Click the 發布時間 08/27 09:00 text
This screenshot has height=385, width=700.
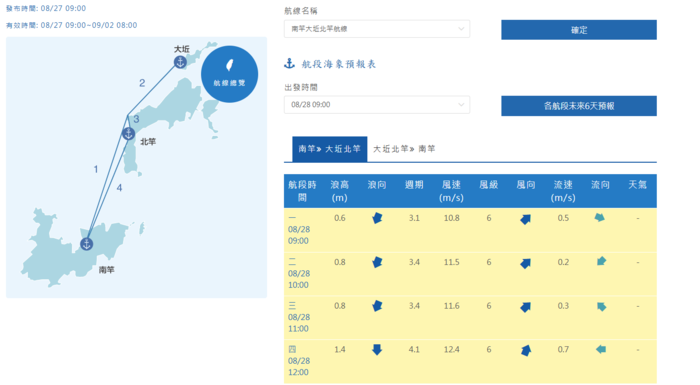46,8
